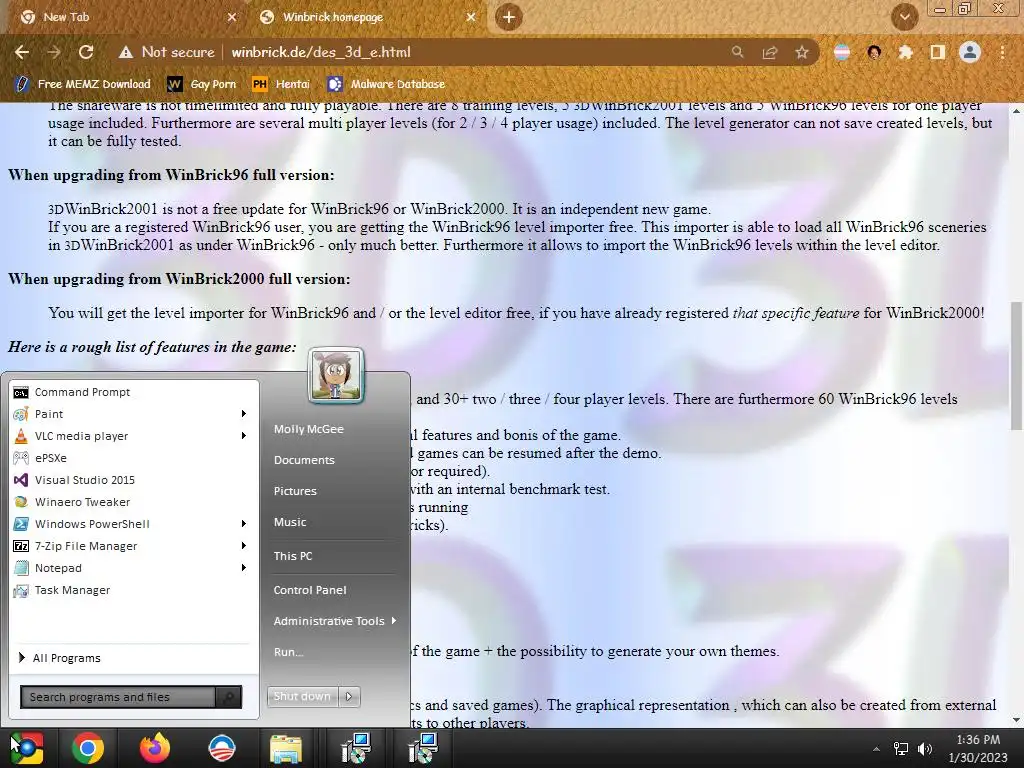Click the volume speaker tray icon

pos(925,749)
